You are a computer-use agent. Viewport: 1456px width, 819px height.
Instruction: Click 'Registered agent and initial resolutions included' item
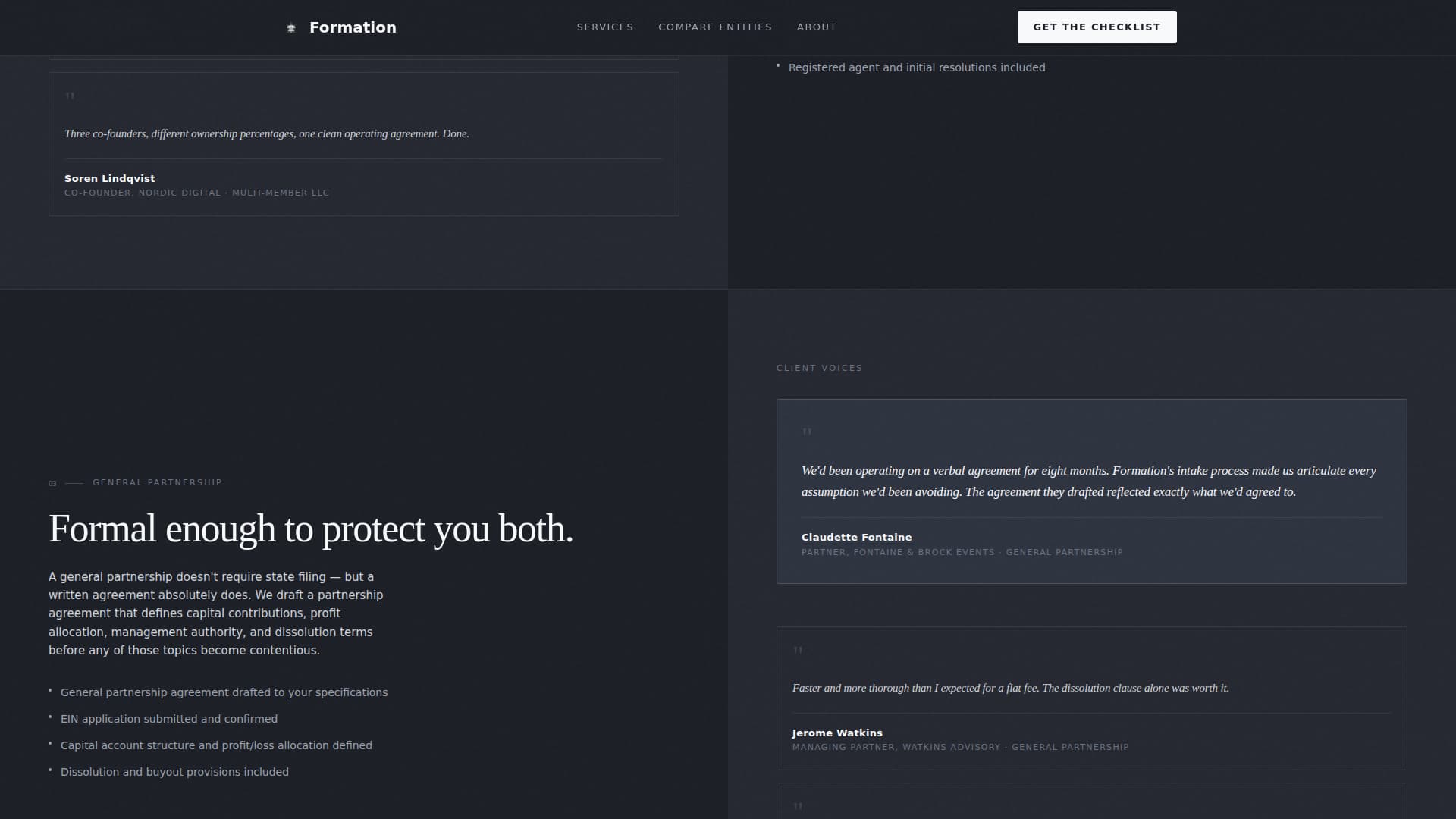coord(917,67)
